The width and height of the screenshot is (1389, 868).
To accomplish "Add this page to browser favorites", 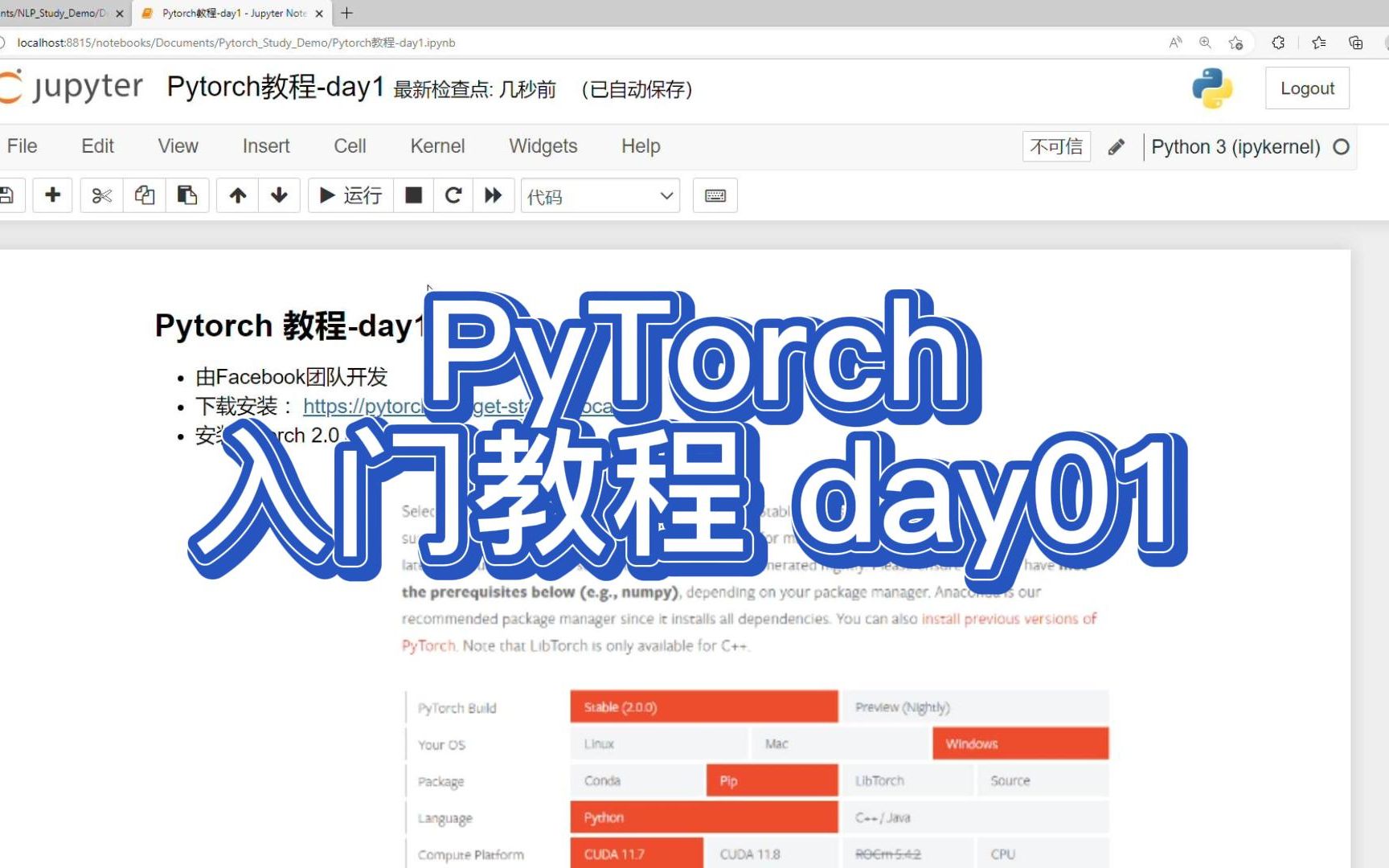I will pyautogui.click(x=1236, y=43).
